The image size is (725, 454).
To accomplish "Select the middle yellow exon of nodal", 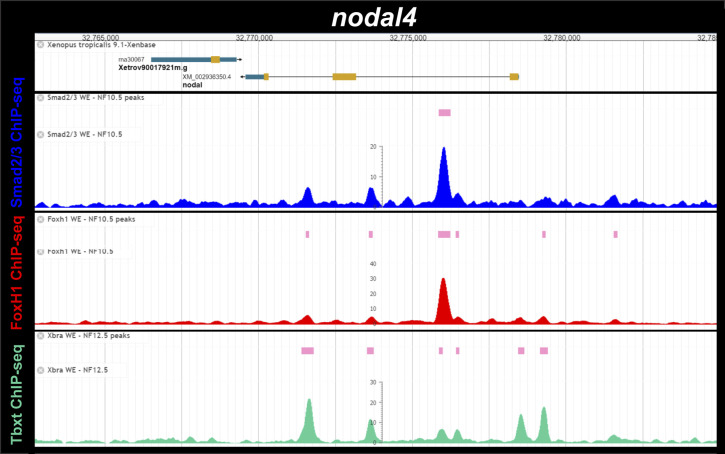I will pyautogui.click(x=344, y=76).
